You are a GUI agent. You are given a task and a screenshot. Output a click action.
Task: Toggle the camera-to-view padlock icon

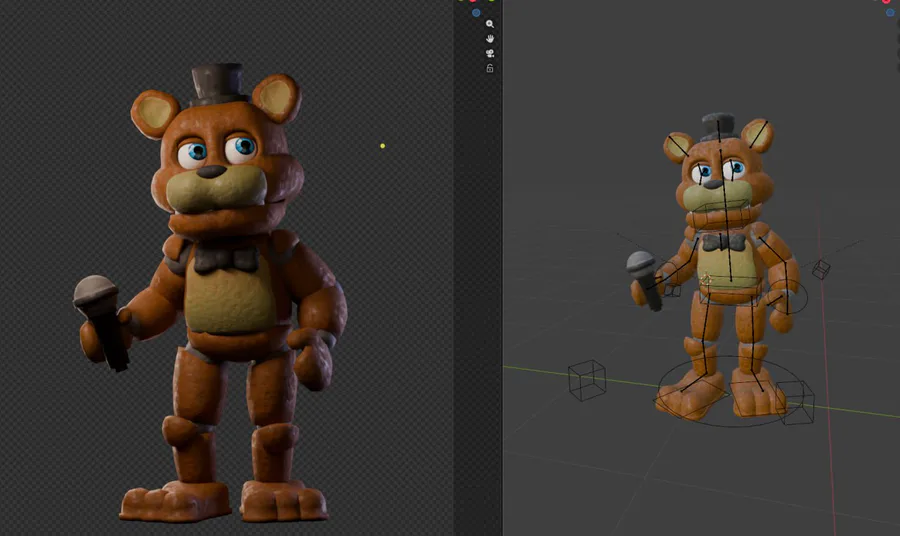[x=490, y=68]
